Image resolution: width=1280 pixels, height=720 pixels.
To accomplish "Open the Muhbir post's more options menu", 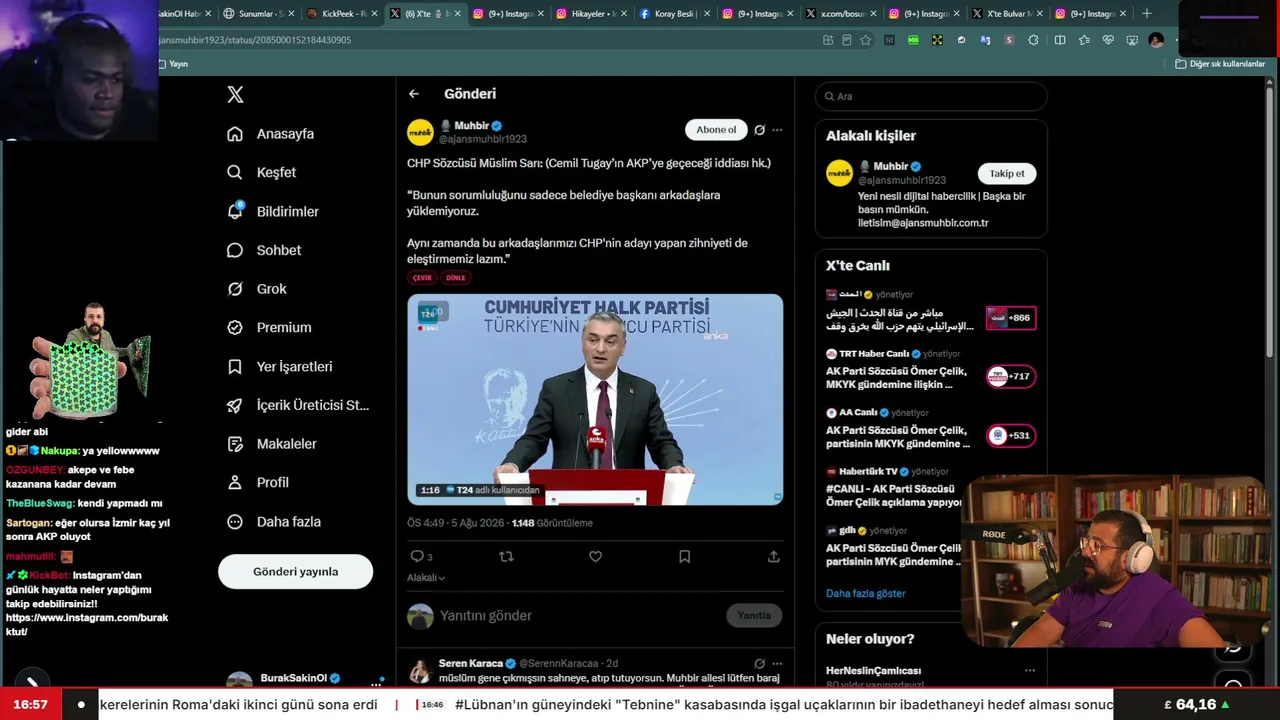I will (x=777, y=130).
